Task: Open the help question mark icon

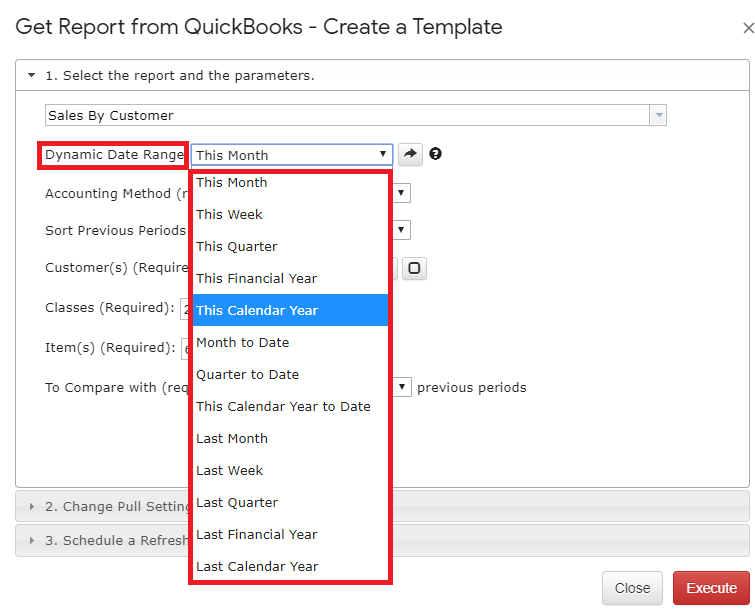Action: (x=435, y=154)
